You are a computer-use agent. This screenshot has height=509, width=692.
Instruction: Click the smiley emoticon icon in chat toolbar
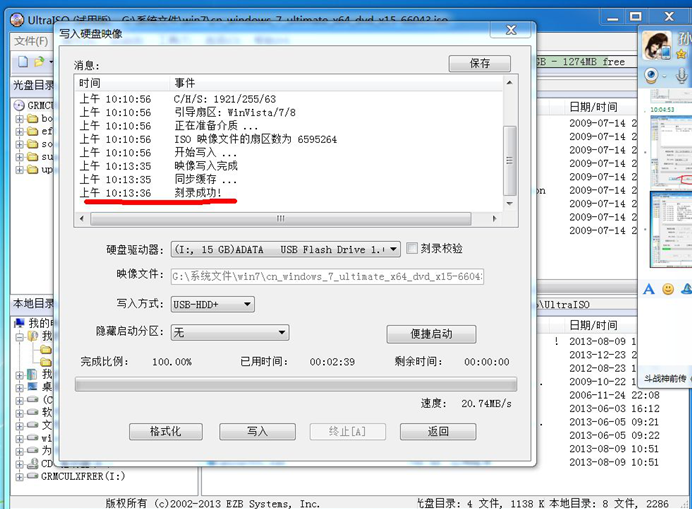tap(668, 289)
